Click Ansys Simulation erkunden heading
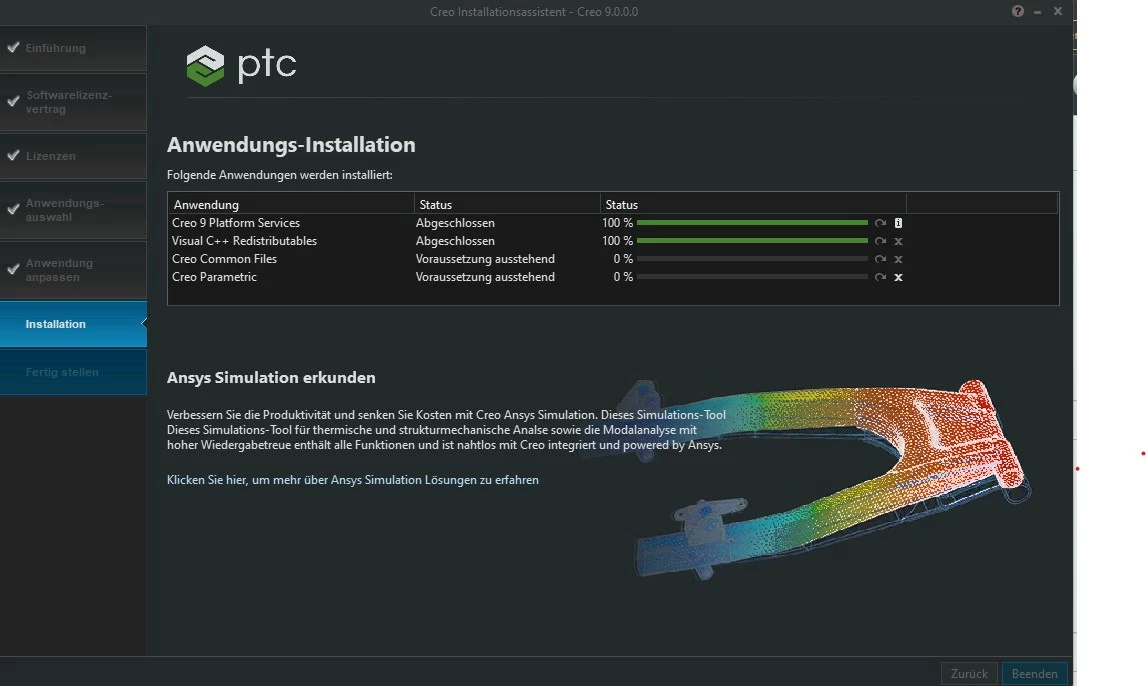This screenshot has width=1146, height=686. pos(271,378)
